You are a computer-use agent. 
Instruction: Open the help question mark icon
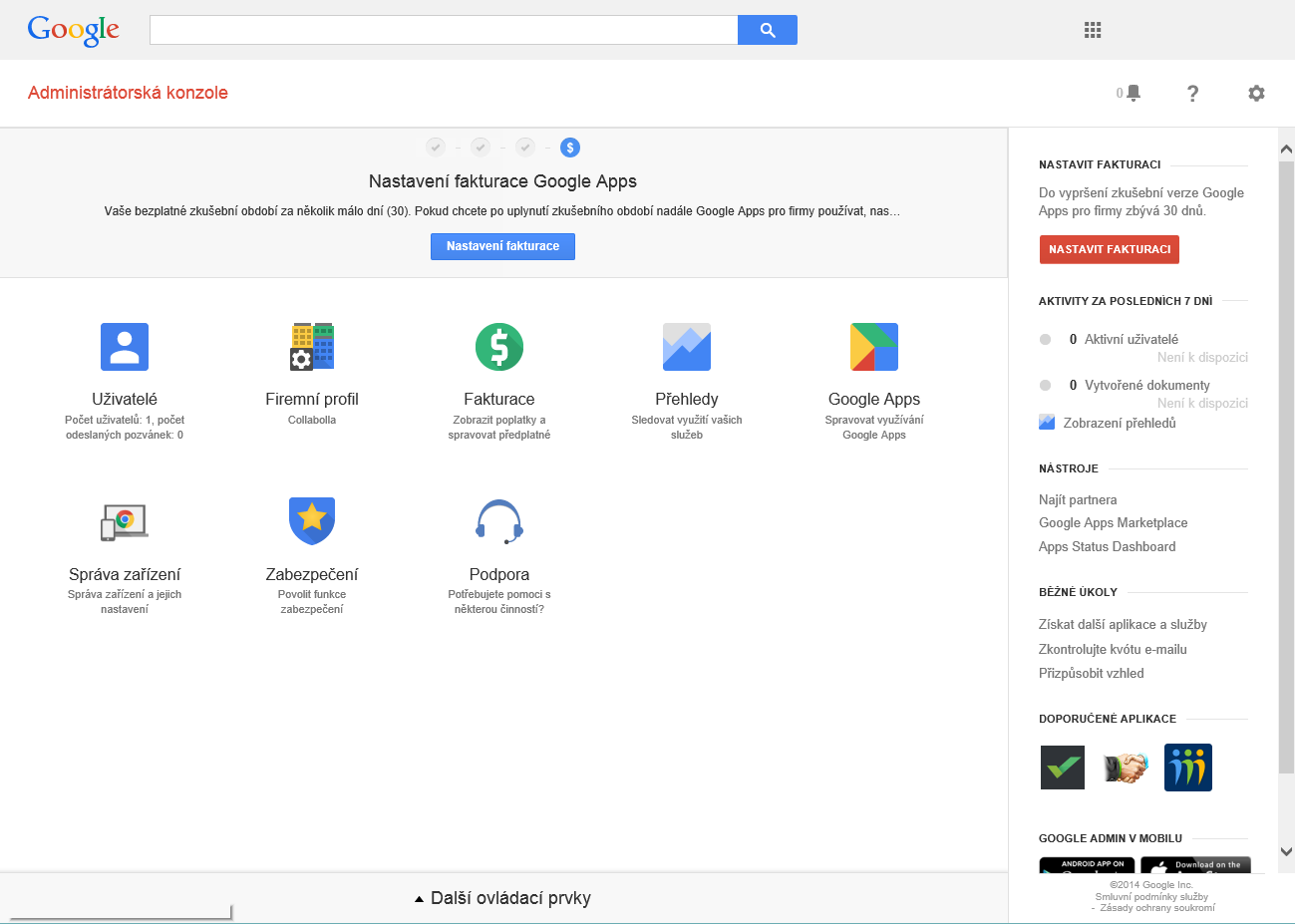[1192, 93]
